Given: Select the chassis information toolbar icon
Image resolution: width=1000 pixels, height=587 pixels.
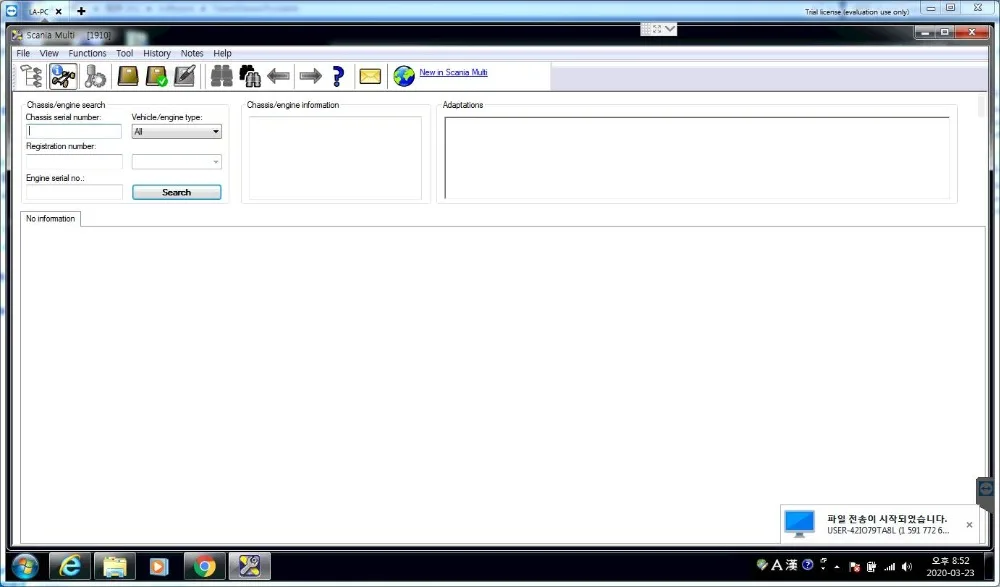Looking at the screenshot, I should 63,77.
